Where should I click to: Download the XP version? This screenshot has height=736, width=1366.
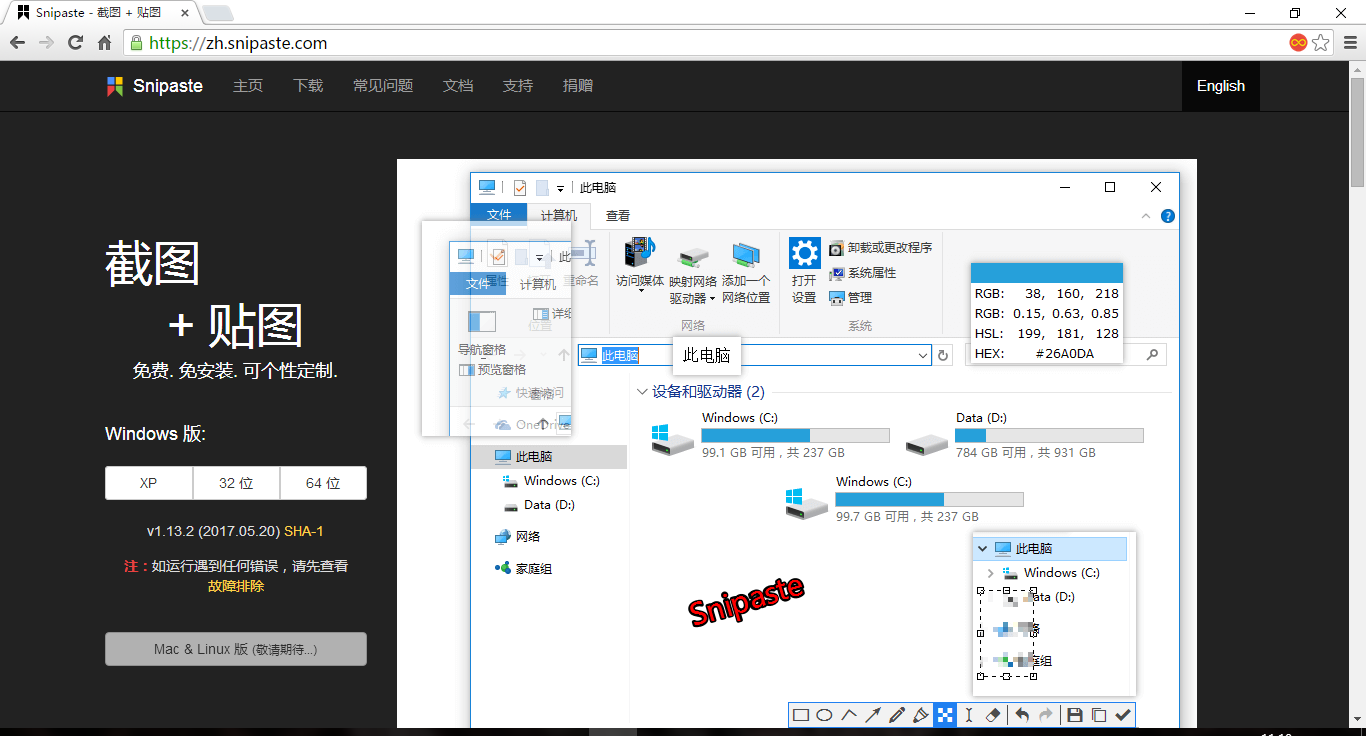[149, 483]
